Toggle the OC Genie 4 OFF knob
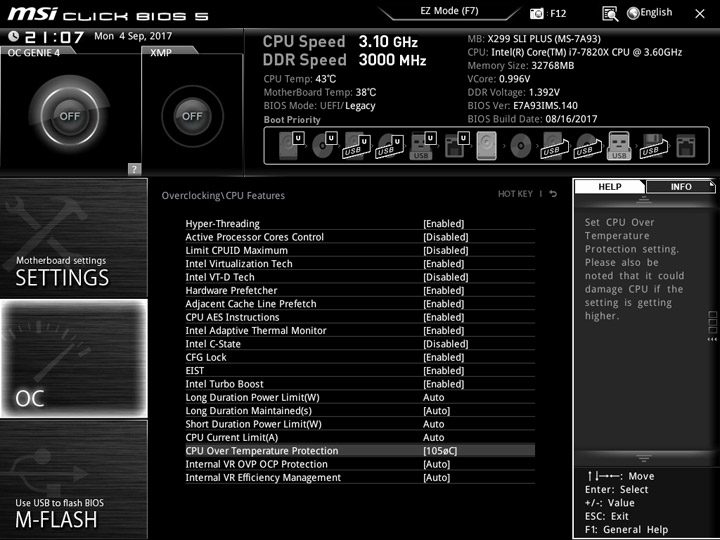 pos(69,116)
